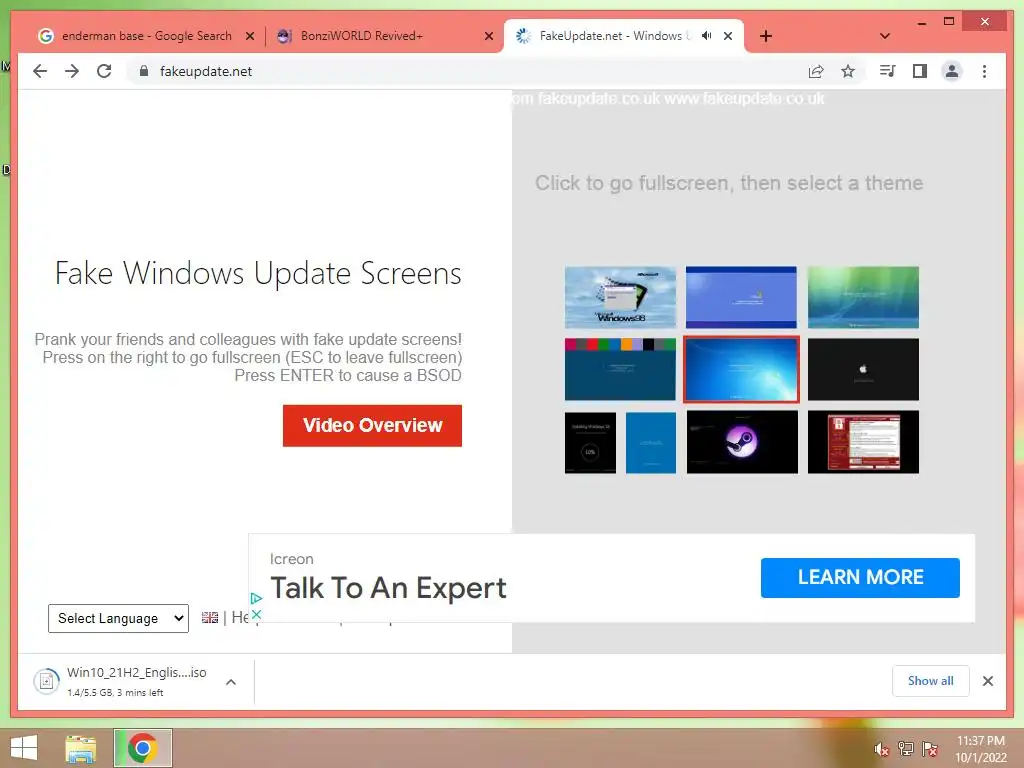Select the highlighted Windows 7 theme thumbnail
This screenshot has height=768, width=1024.
click(741, 369)
